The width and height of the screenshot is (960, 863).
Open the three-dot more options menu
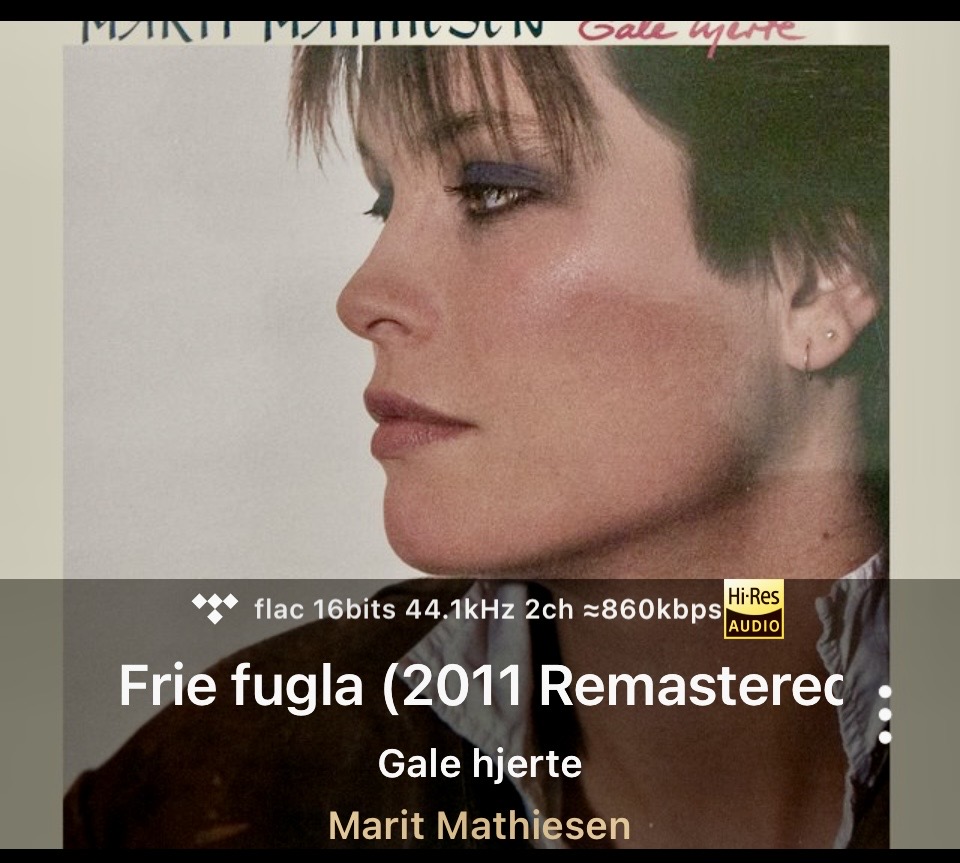coord(884,714)
